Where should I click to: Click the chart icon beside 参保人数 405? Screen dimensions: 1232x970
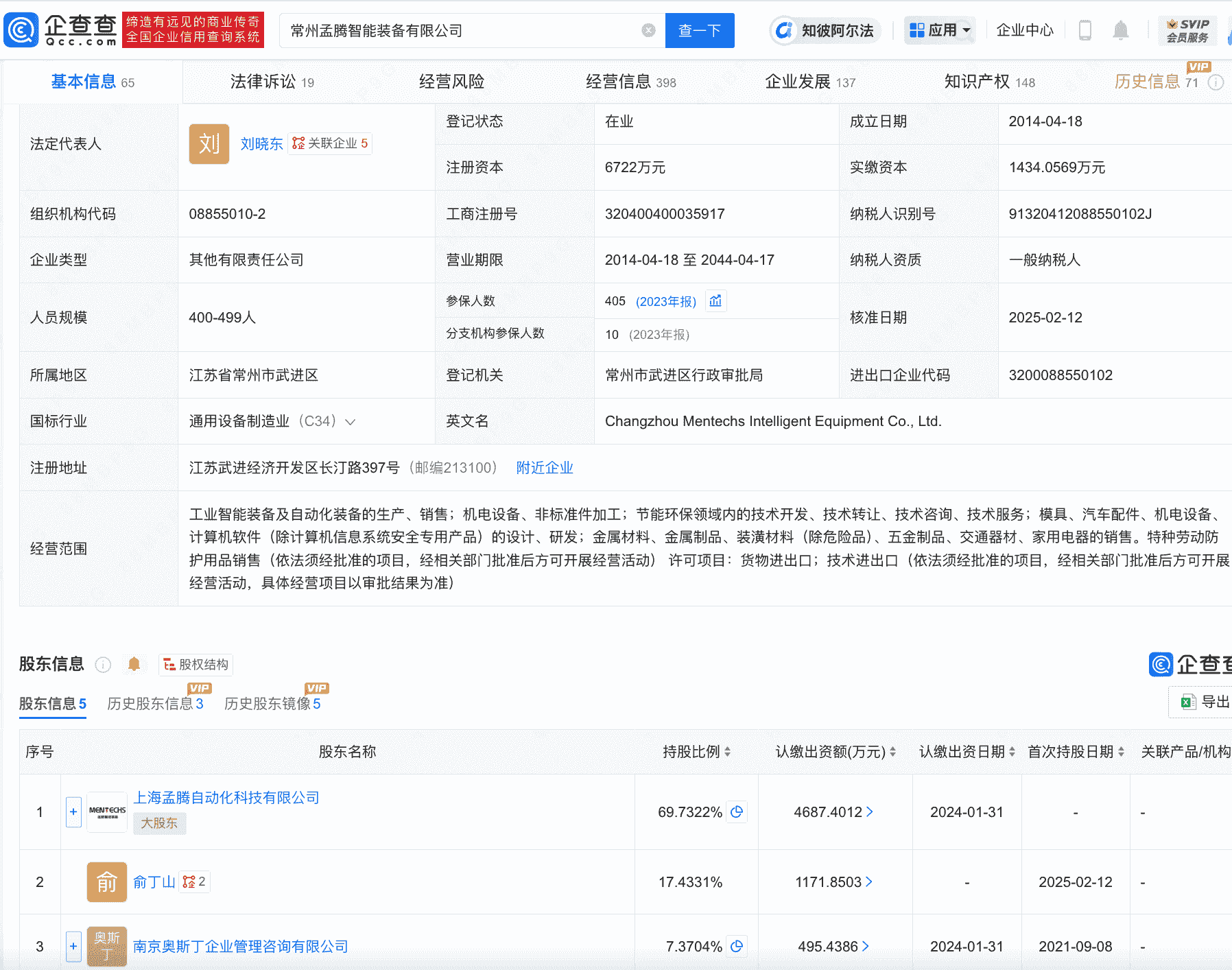715,300
